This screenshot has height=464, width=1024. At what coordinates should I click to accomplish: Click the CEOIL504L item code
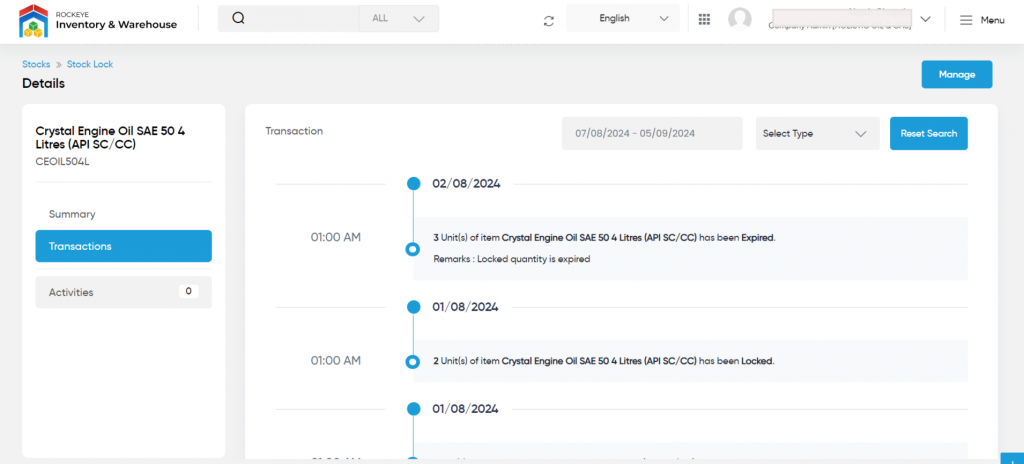pyautogui.click(x=62, y=161)
